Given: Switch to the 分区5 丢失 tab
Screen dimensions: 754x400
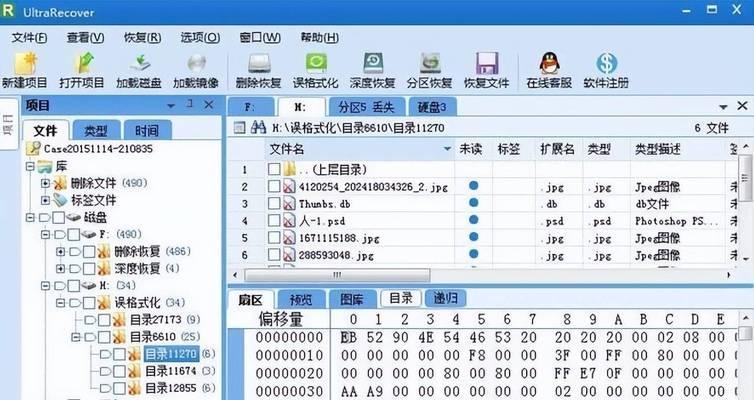Looking at the screenshot, I should point(366,107).
